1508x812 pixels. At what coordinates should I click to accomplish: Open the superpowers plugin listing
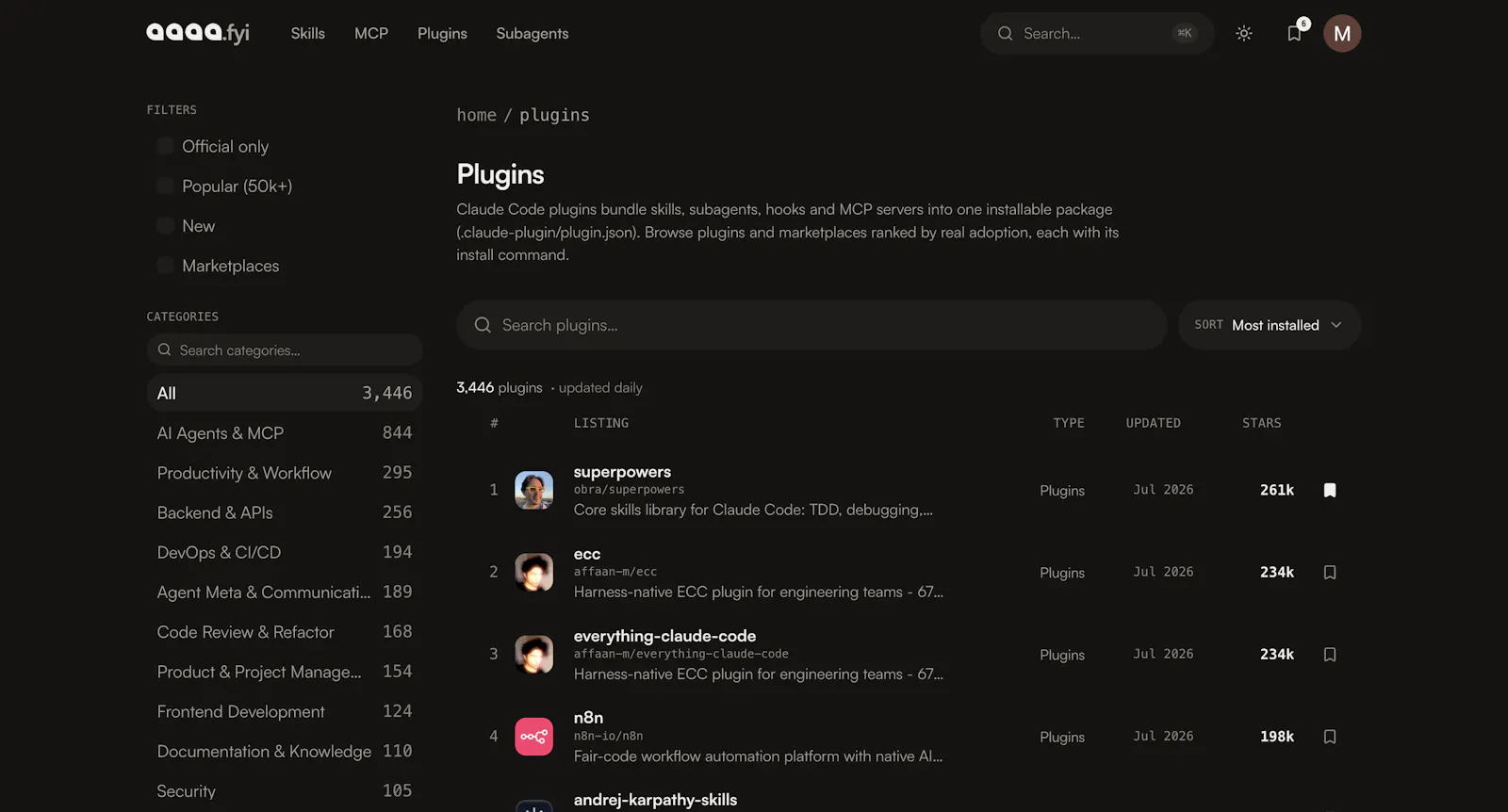coord(622,472)
